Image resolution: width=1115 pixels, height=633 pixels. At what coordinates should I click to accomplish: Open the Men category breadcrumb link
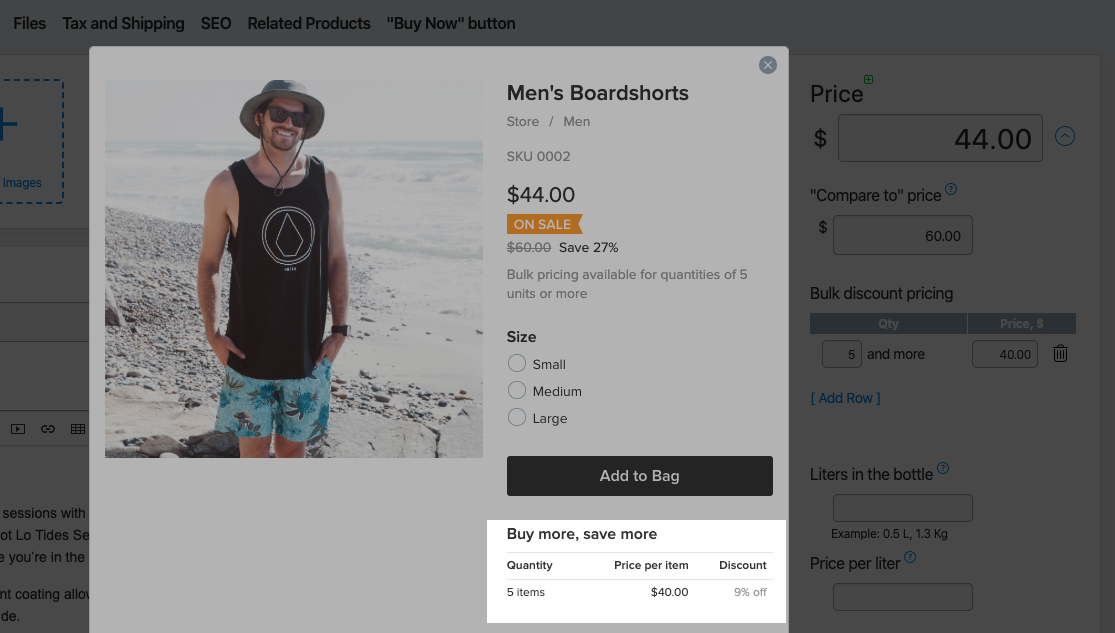point(577,121)
